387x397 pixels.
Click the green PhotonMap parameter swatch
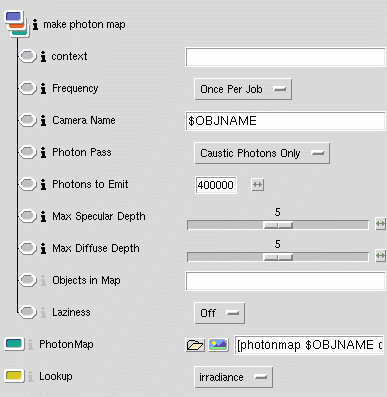tap(14, 344)
